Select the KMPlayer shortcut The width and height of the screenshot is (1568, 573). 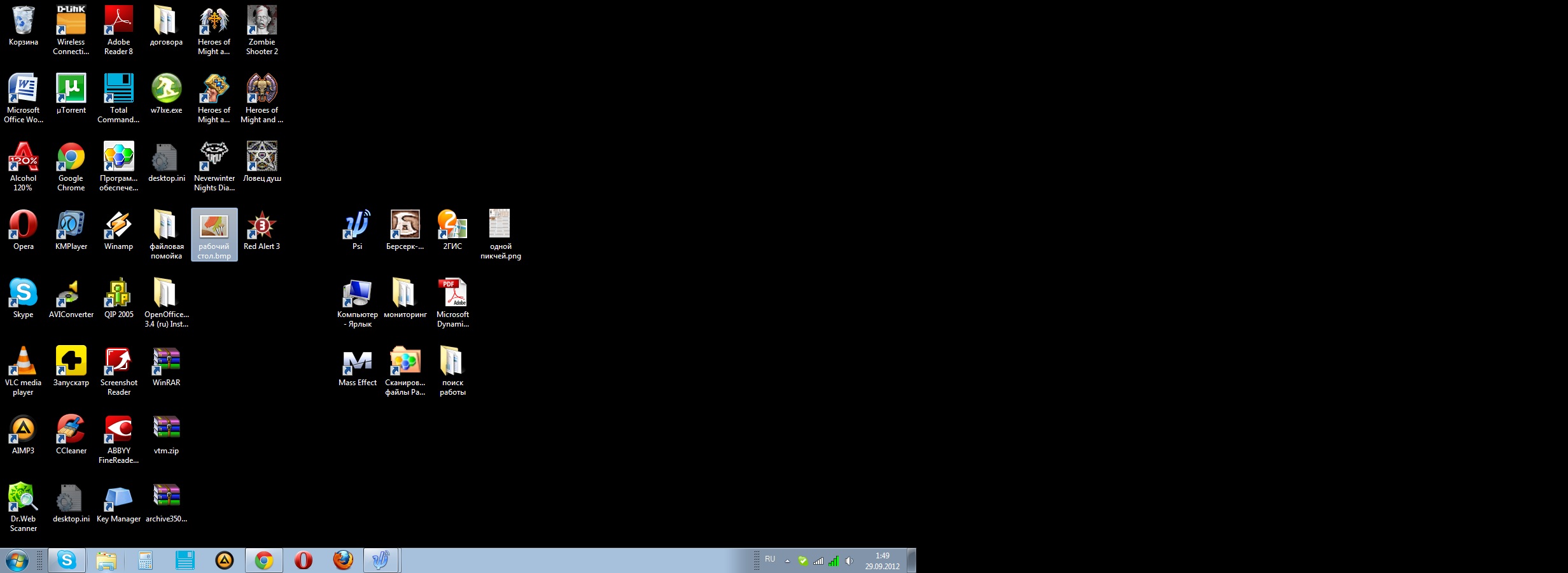pyautogui.click(x=71, y=230)
